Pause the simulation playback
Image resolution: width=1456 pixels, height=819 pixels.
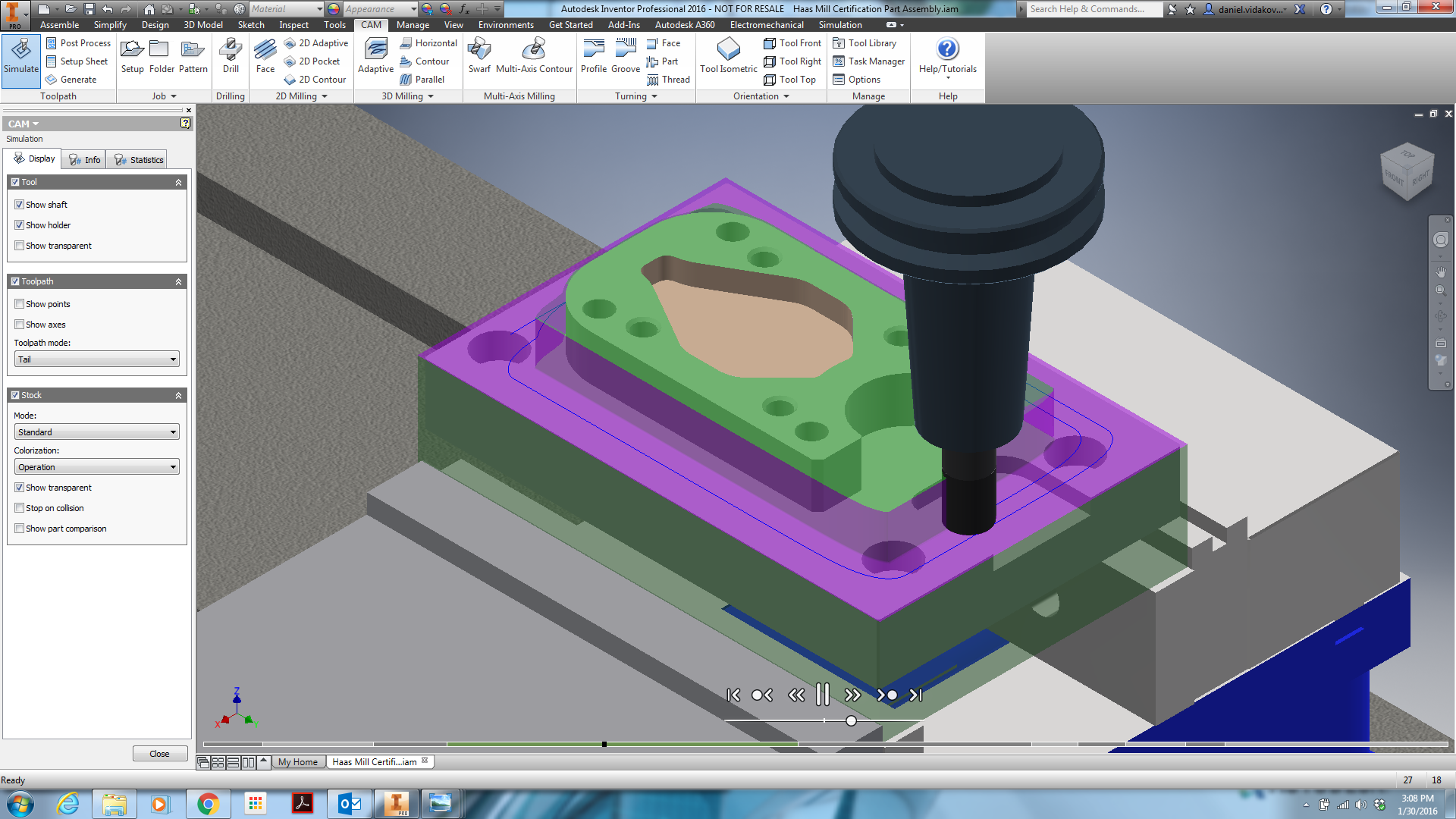(x=823, y=695)
